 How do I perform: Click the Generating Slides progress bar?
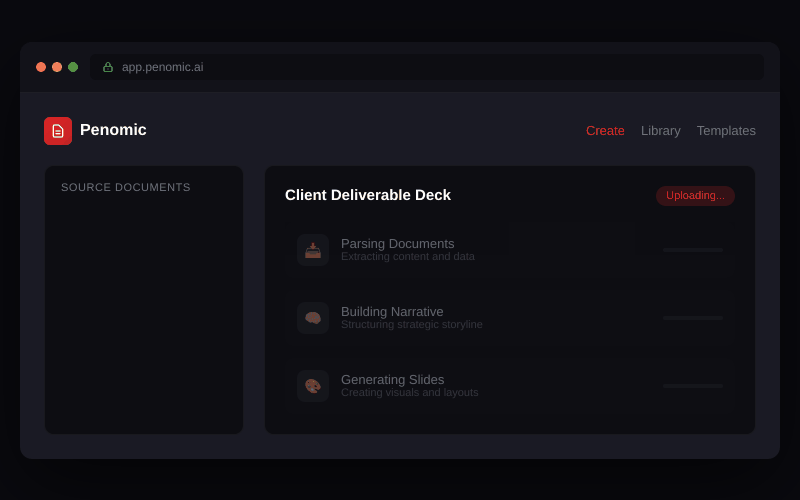pyautogui.click(x=692, y=386)
